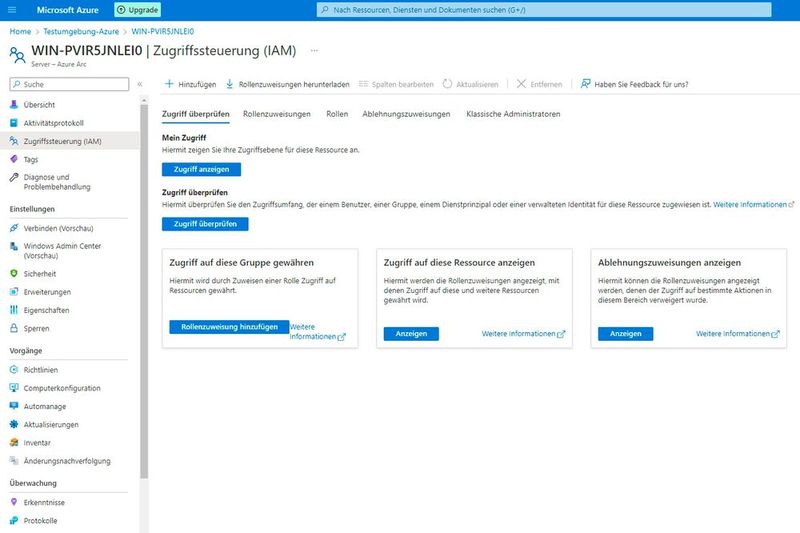Click Aktualisieren refresh toolbar item

470,84
